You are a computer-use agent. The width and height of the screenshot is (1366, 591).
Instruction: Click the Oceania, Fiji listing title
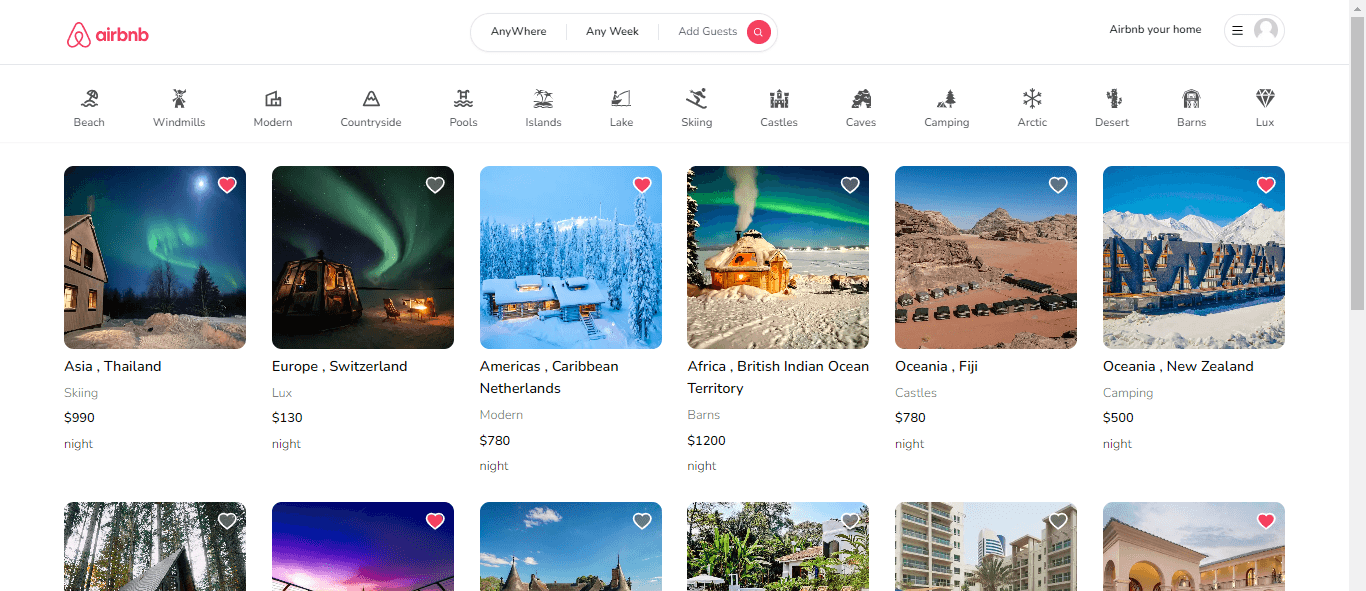(936, 367)
